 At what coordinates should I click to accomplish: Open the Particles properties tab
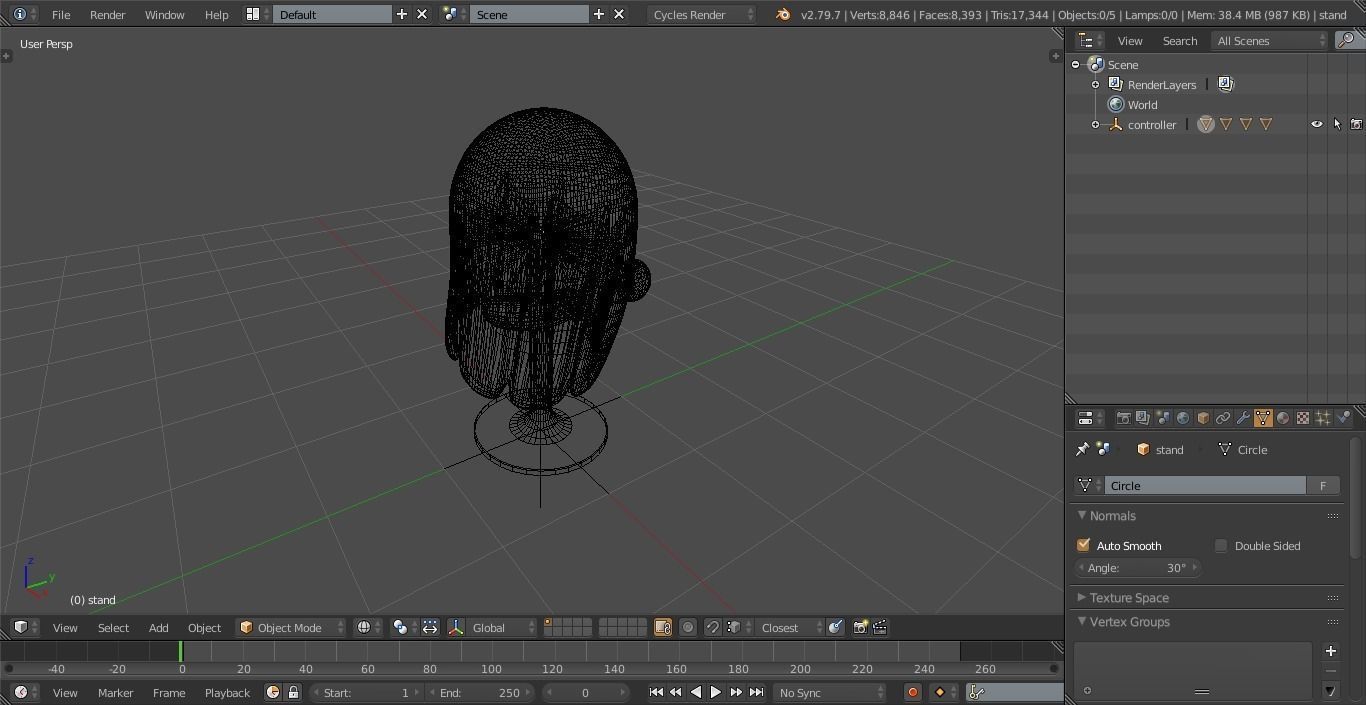click(1323, 418)
